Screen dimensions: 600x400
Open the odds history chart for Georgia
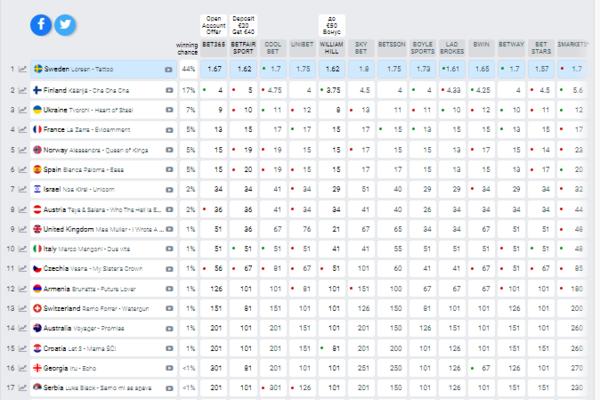point(23,368)
